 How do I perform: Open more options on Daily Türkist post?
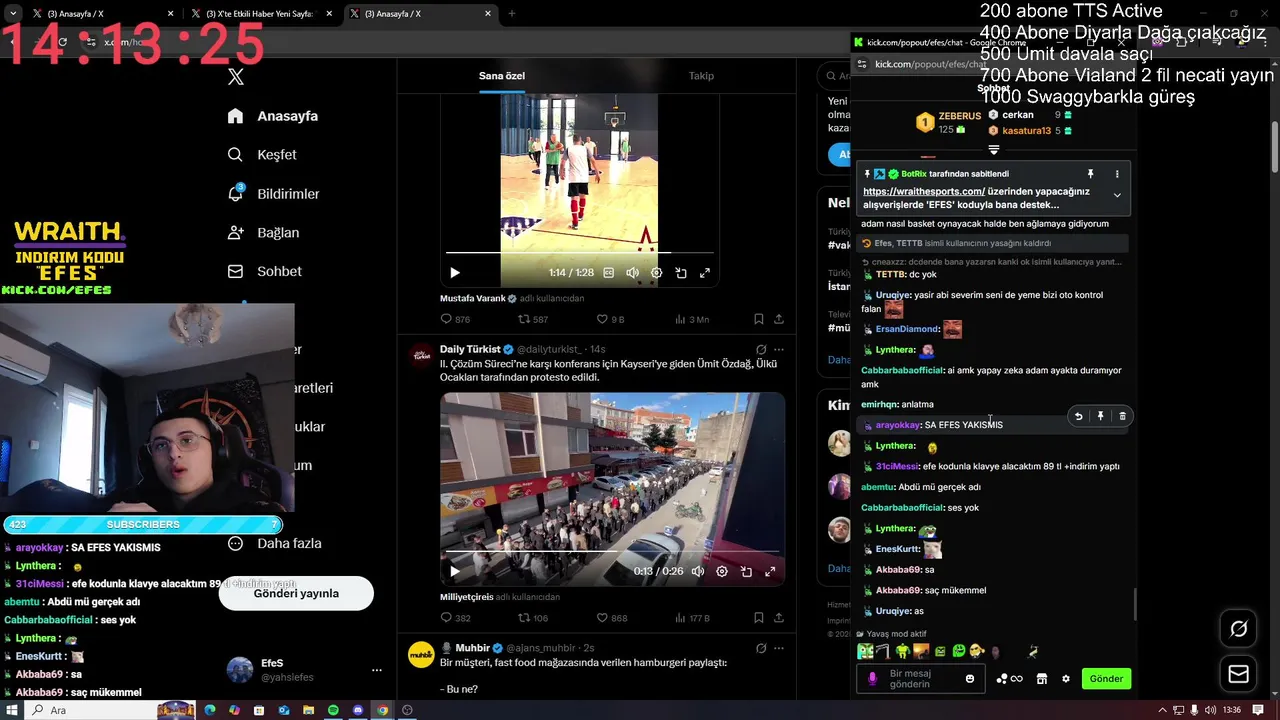pos(779,350)
